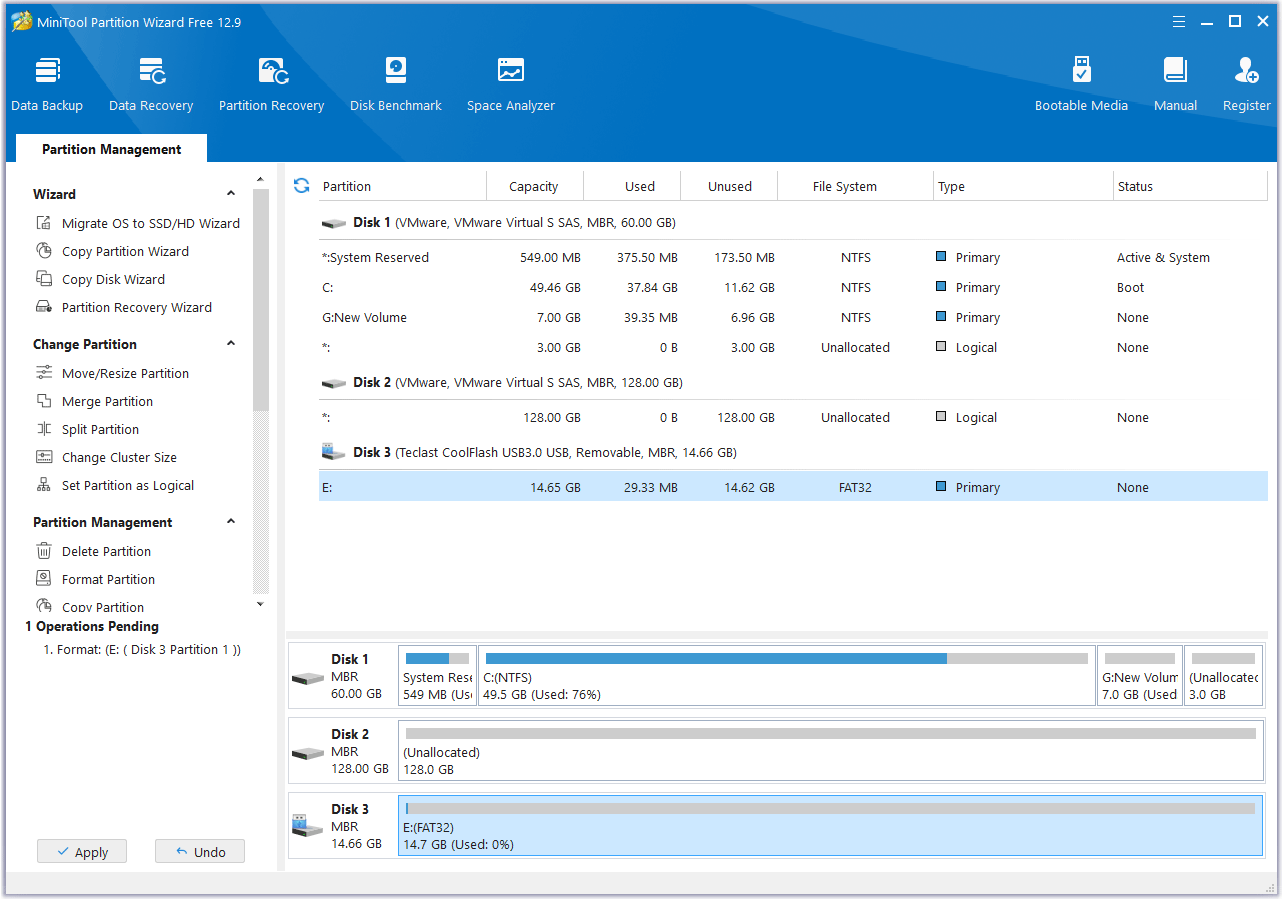Screen dimensions: 1282x899
Task: Select the G:New Volume partition row
Action: [793, 317]
